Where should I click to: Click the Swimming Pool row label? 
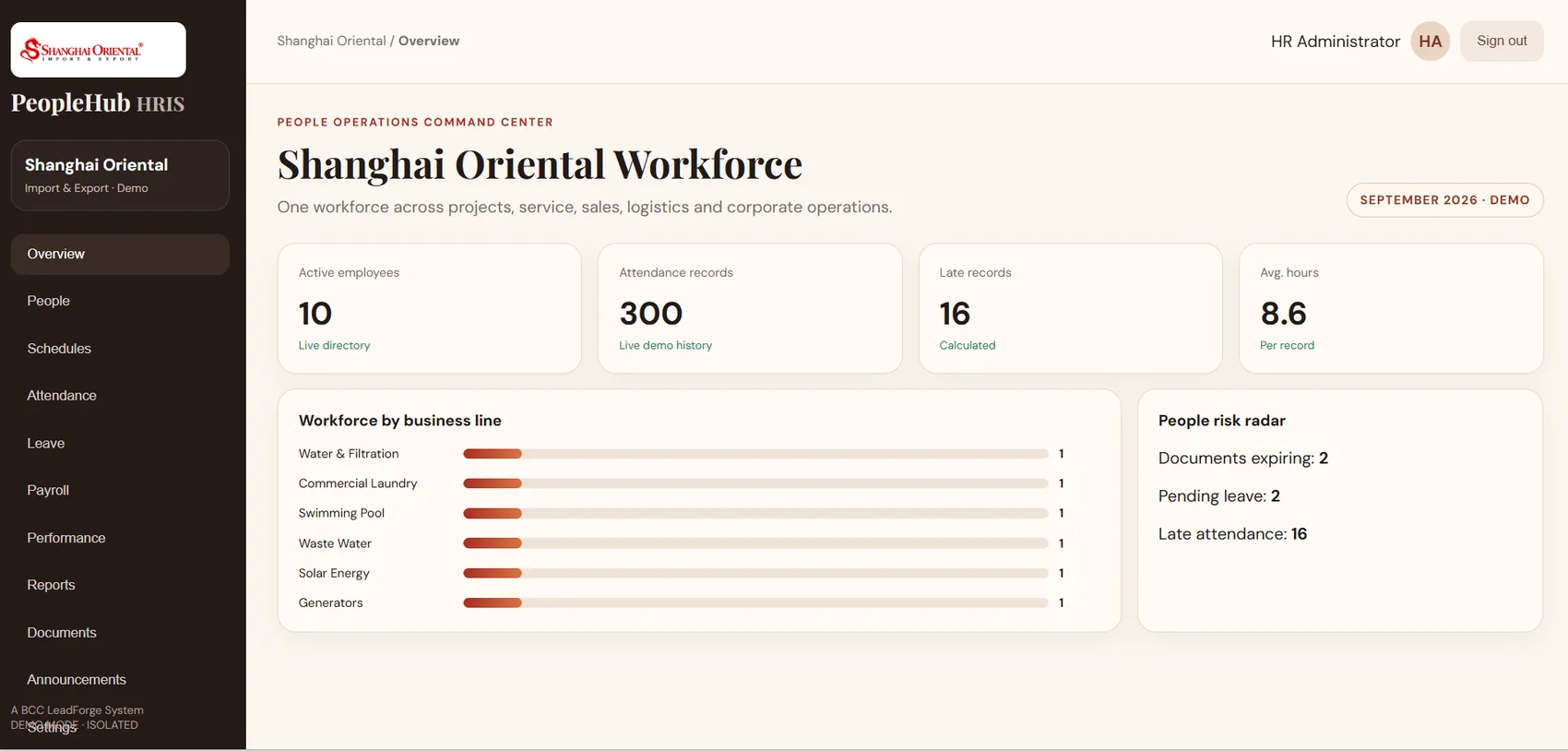341,513
